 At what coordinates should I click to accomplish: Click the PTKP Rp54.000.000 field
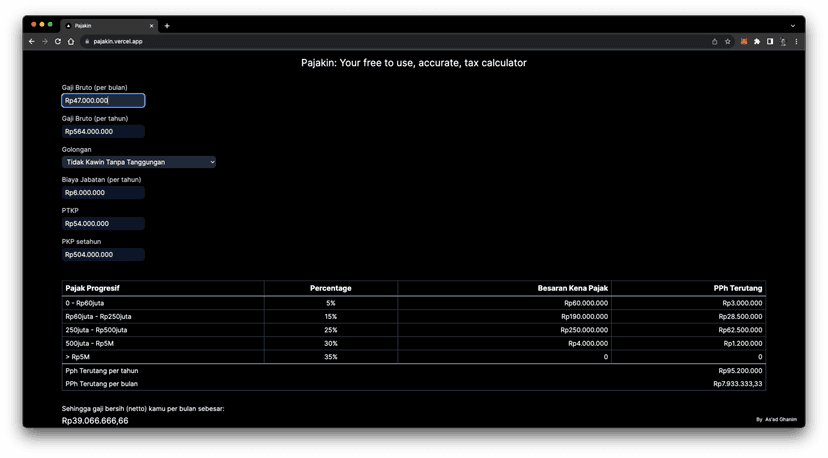click(103, 223)
